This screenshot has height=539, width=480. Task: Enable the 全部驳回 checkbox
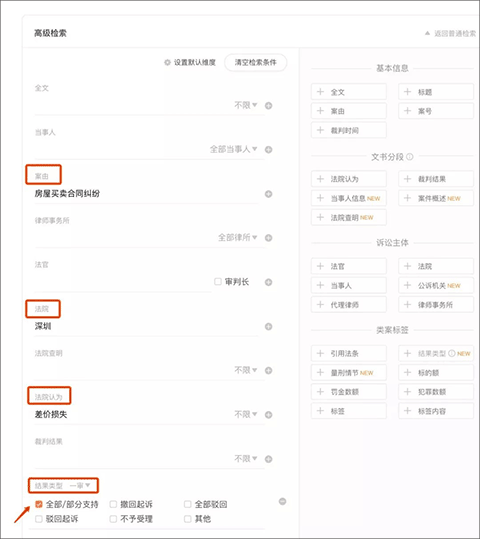[187, 504]
